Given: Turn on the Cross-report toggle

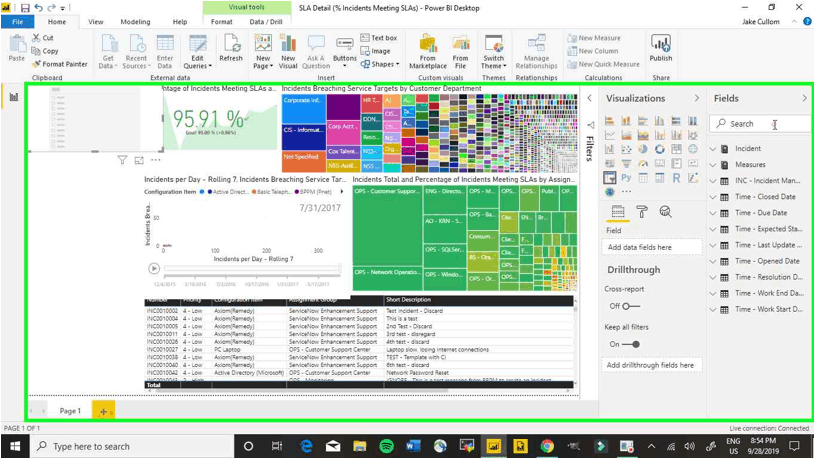Looking at the screenshot, I should [632, 306].
